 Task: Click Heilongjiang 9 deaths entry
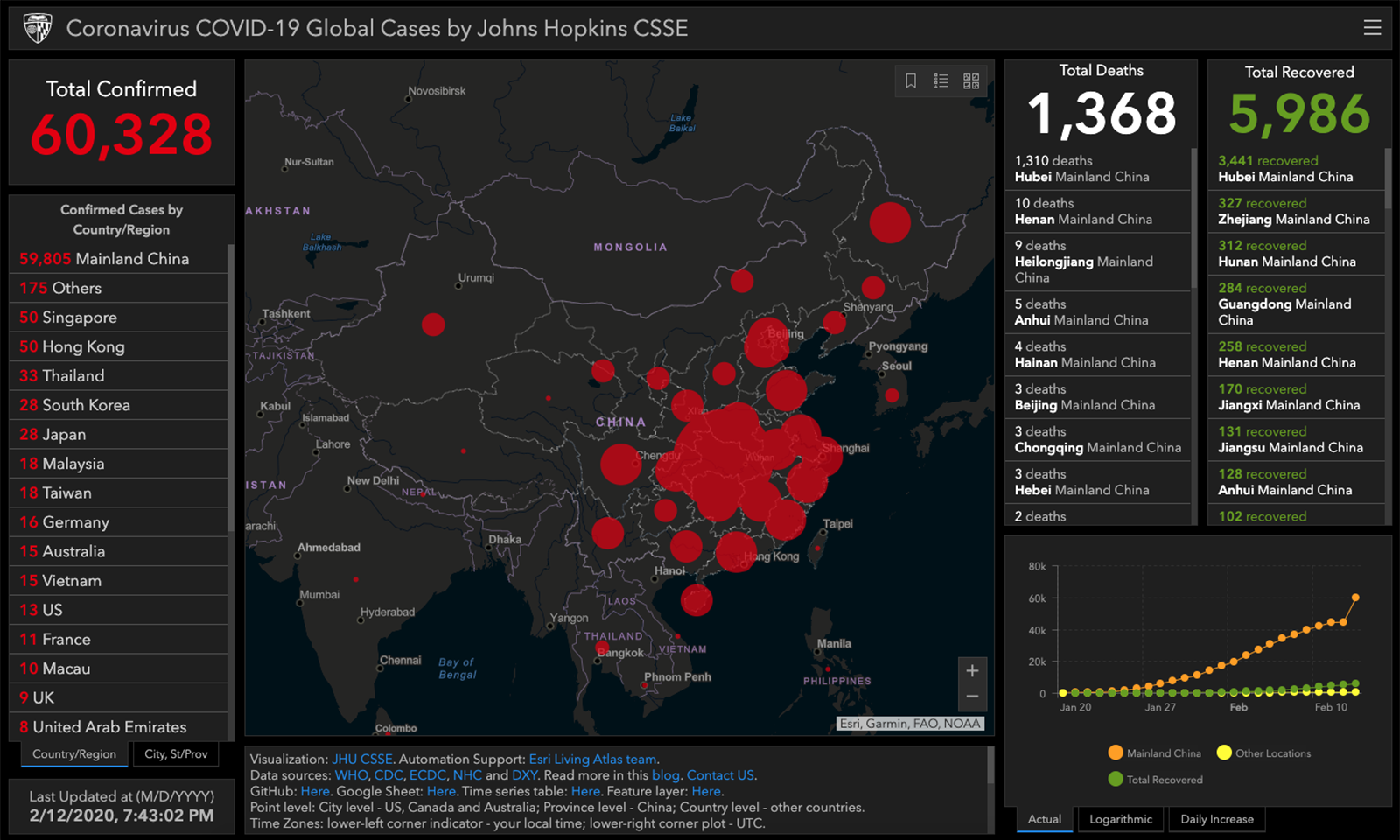1098,262
